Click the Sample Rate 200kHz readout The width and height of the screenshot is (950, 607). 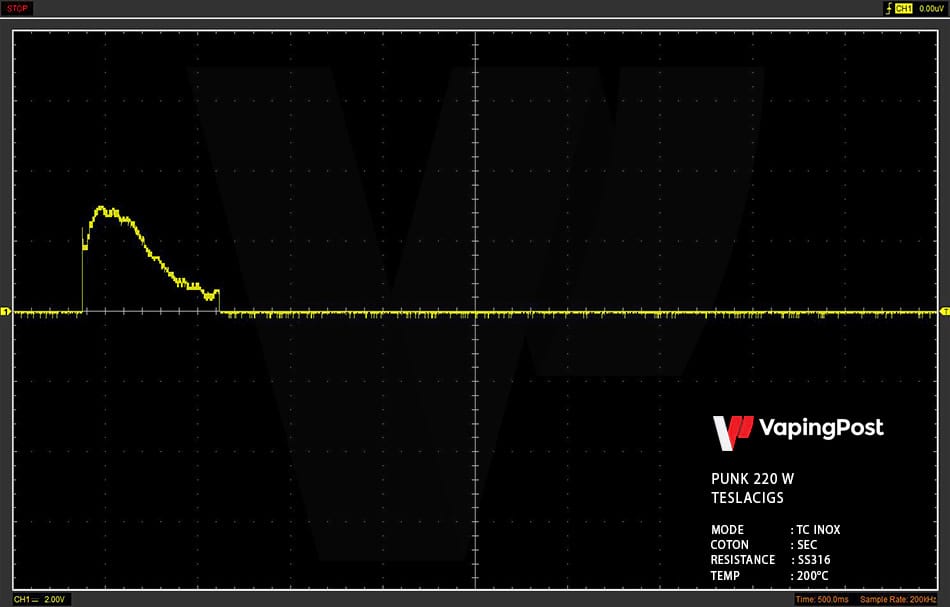click(x=898, y=600)
